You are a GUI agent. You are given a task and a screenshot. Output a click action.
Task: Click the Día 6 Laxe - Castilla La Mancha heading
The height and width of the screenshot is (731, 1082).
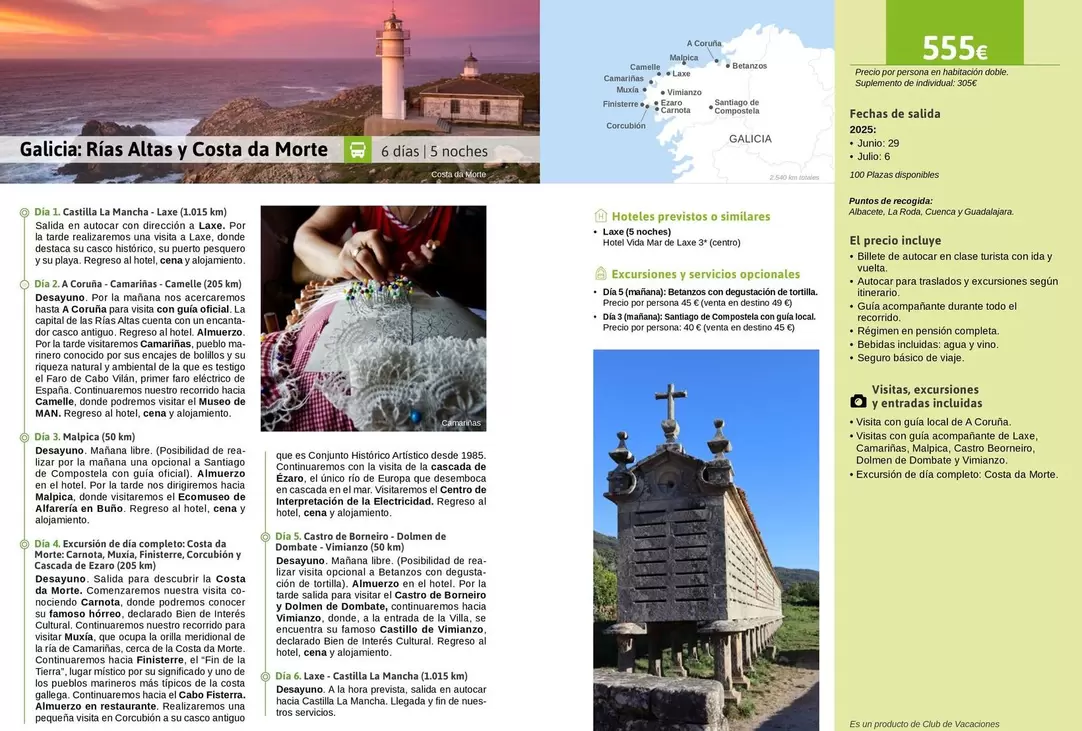pos(371,676)
